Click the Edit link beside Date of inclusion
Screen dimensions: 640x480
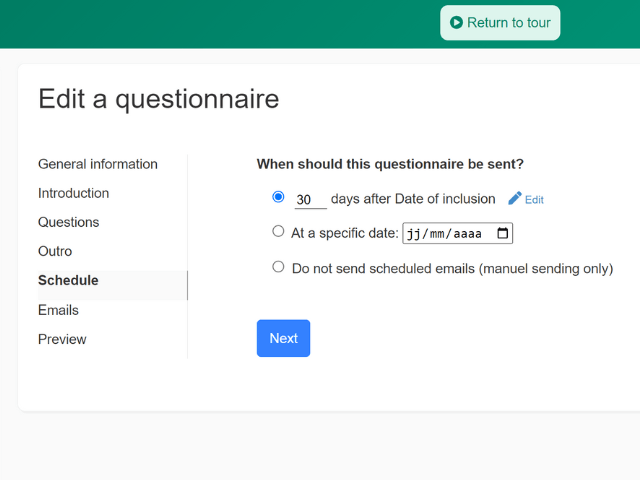point(534,200)
